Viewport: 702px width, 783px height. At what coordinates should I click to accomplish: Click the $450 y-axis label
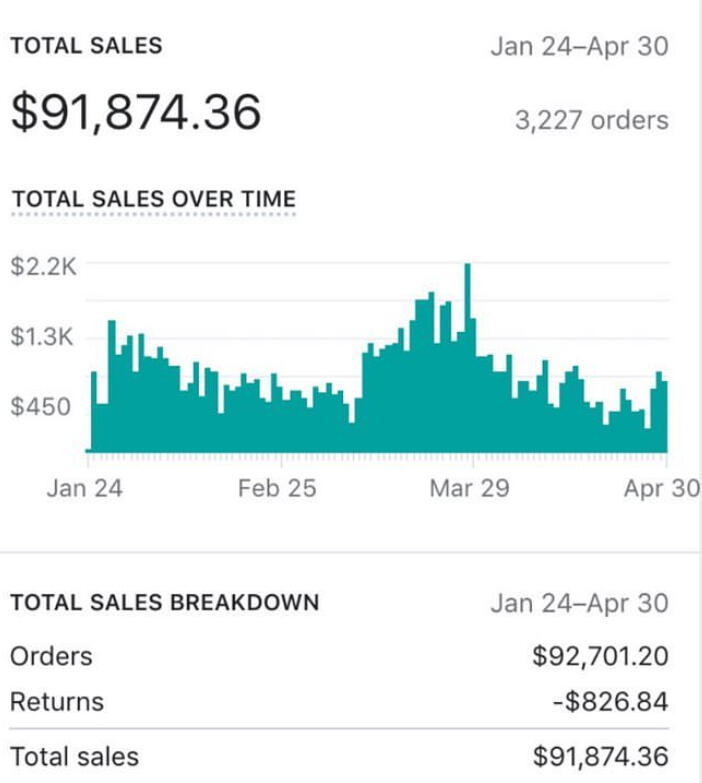pos(43,406)
